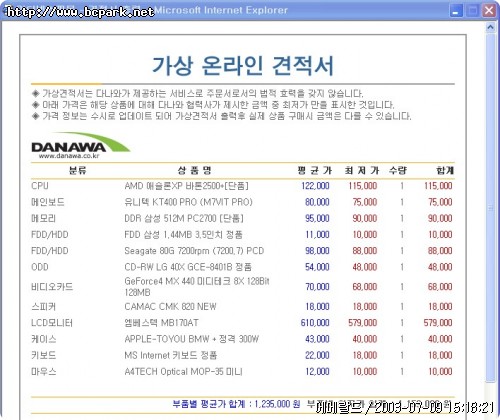500x420 pixels.
Task: Click the '수량' column header
Action: (398, 171)
